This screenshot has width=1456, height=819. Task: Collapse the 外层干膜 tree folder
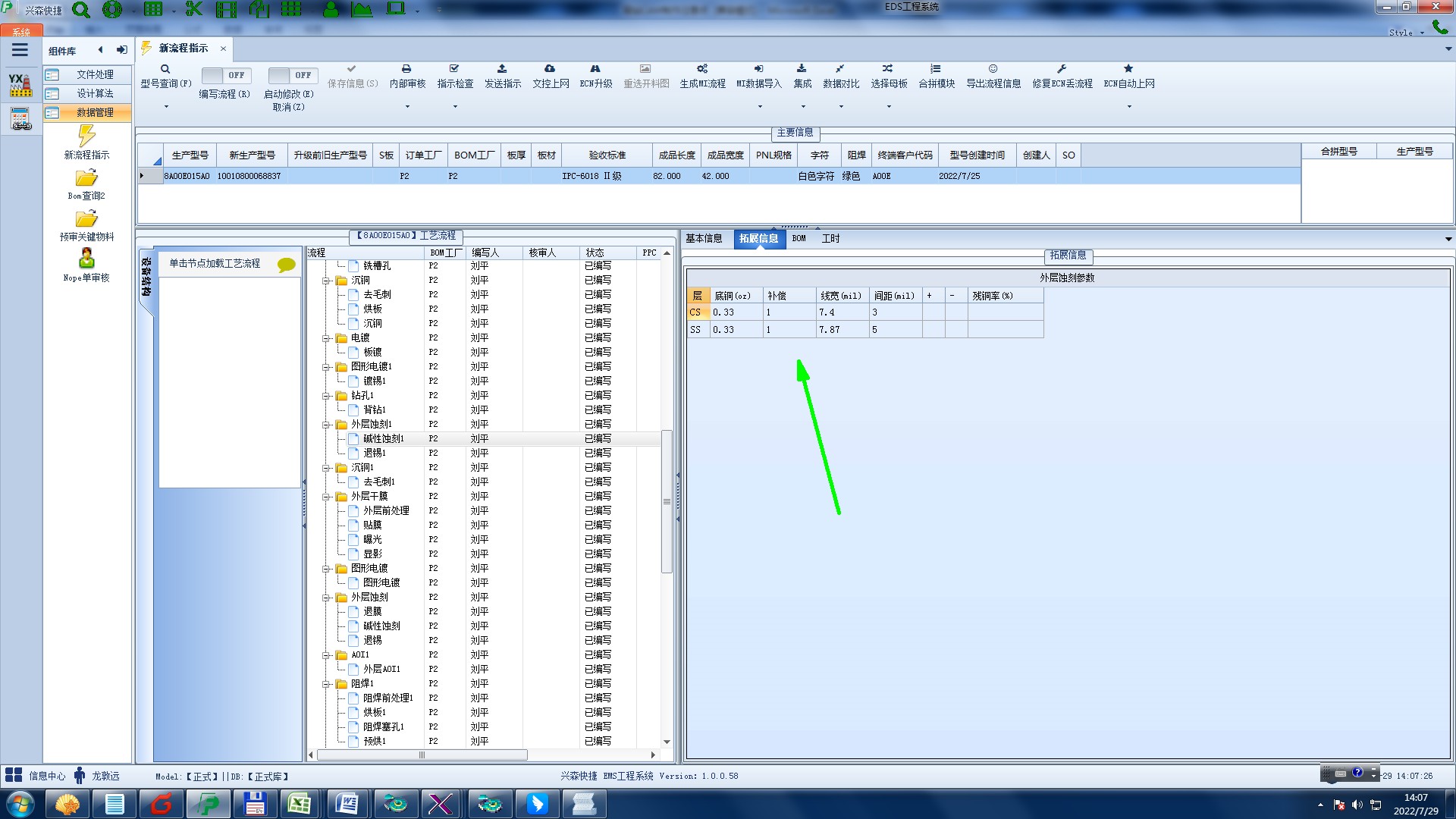point(327,497)
